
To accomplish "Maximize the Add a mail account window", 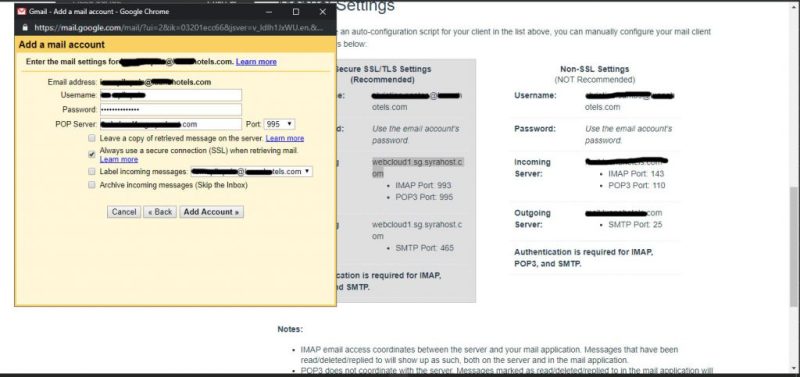I will tap(296, 12).
